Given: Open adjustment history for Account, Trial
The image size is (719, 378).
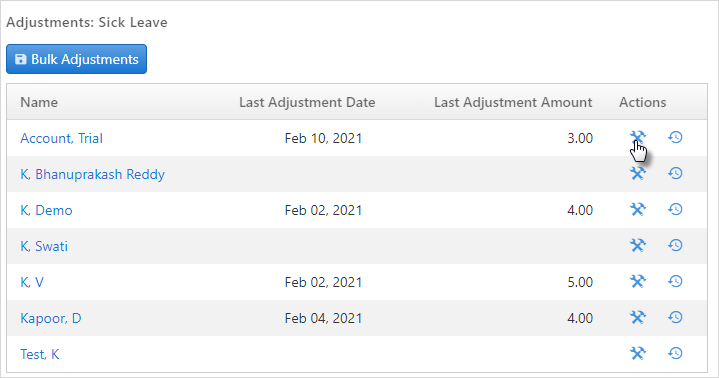Looking at the screenshot, I should click(675, 137).
